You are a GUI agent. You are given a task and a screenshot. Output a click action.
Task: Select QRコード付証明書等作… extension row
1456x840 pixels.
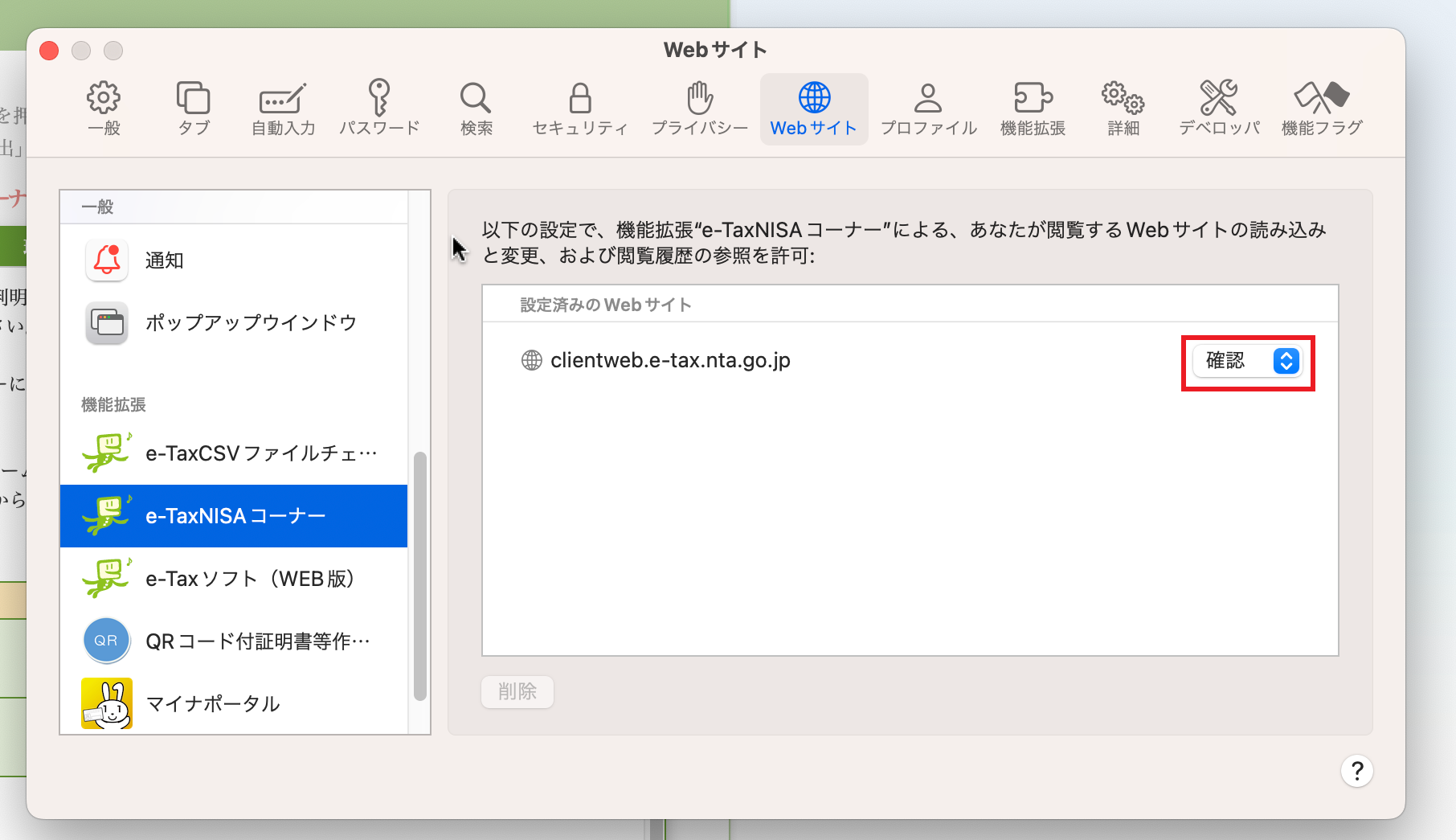(234, 641)
